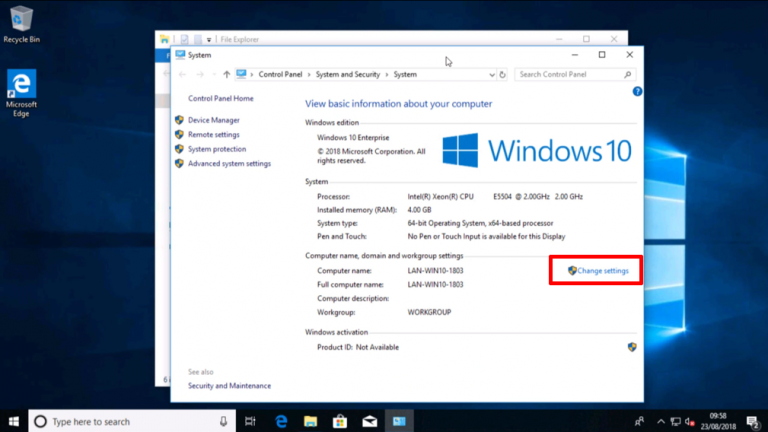Click the File Explorer quick access dropdown arrow
This screenshot has width=768, height=432.
[209, 39]
